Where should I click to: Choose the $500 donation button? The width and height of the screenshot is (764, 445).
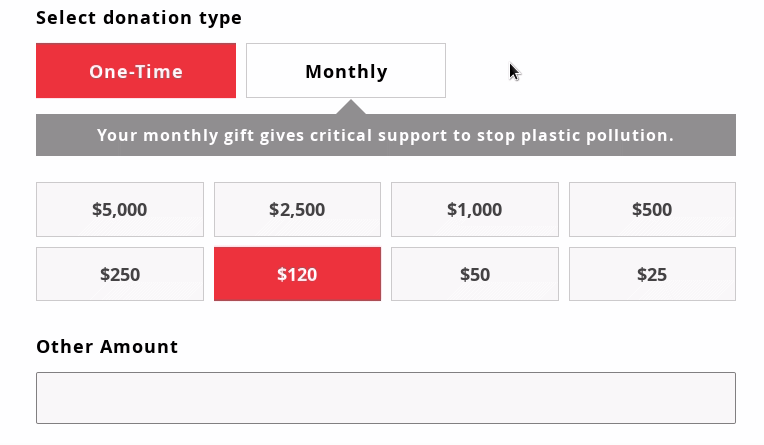click(x=652, y=210)
